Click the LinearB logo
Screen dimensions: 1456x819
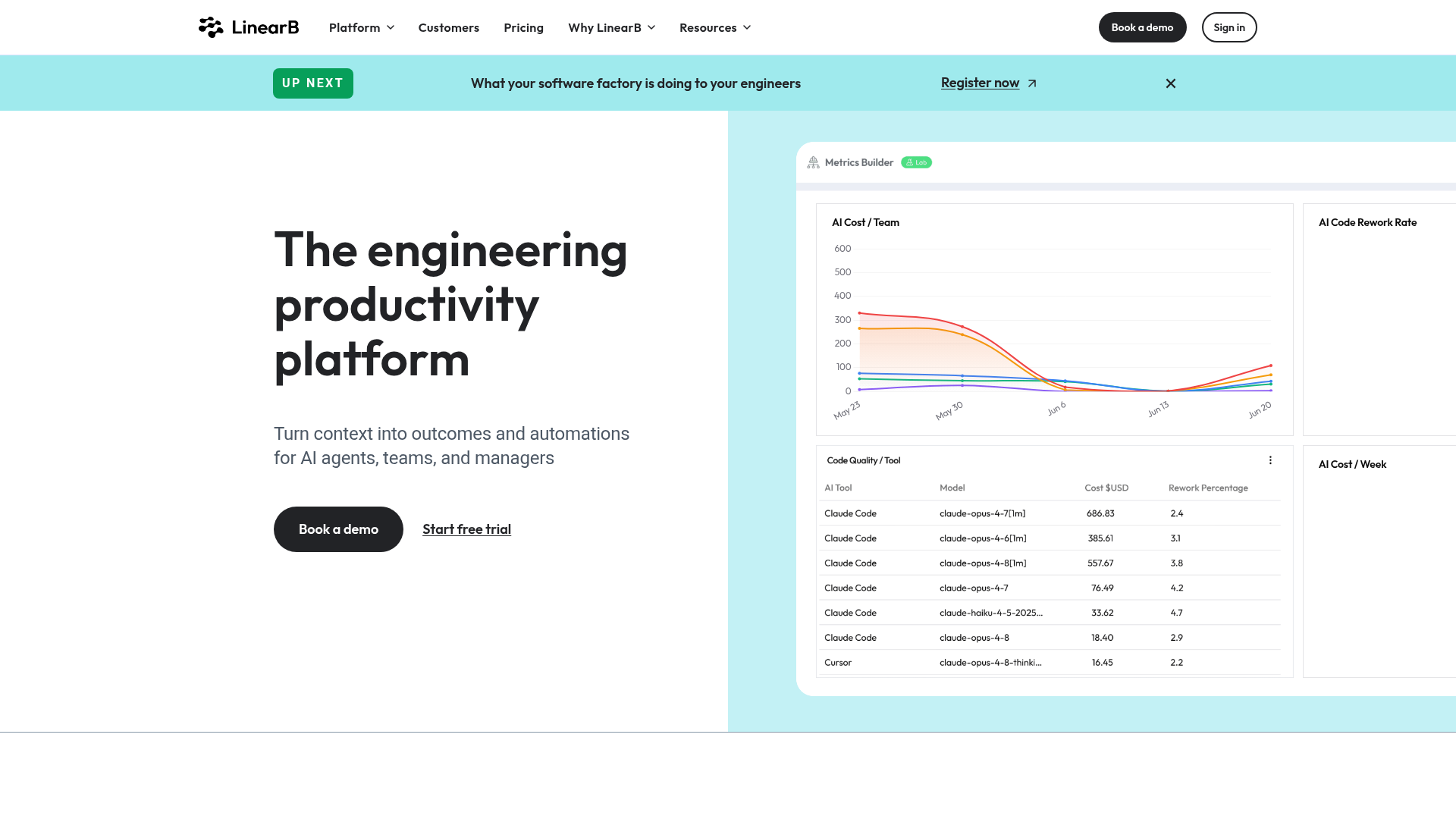point(249,27)
